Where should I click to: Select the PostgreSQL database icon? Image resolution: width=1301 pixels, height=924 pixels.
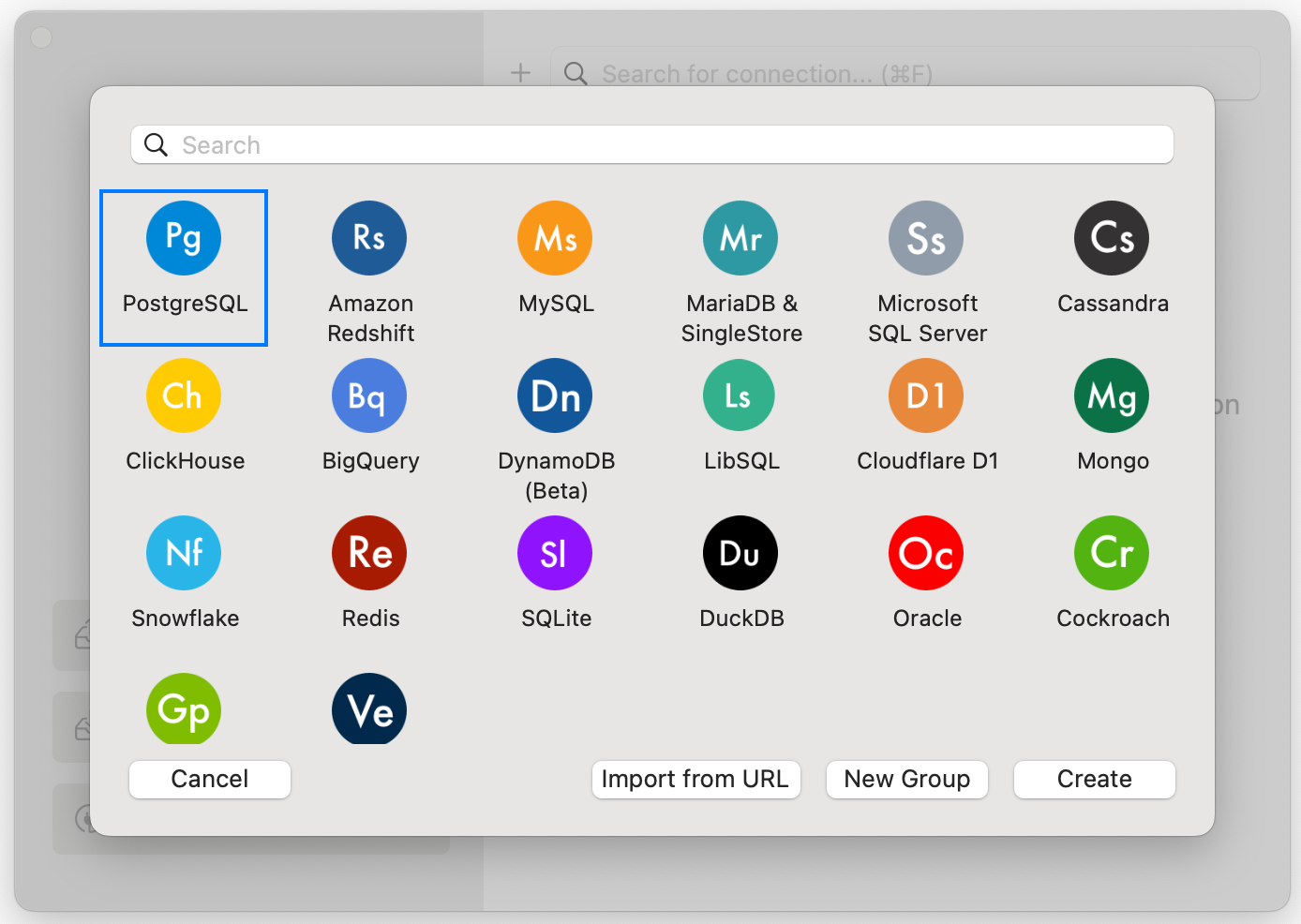click(184, 238)
